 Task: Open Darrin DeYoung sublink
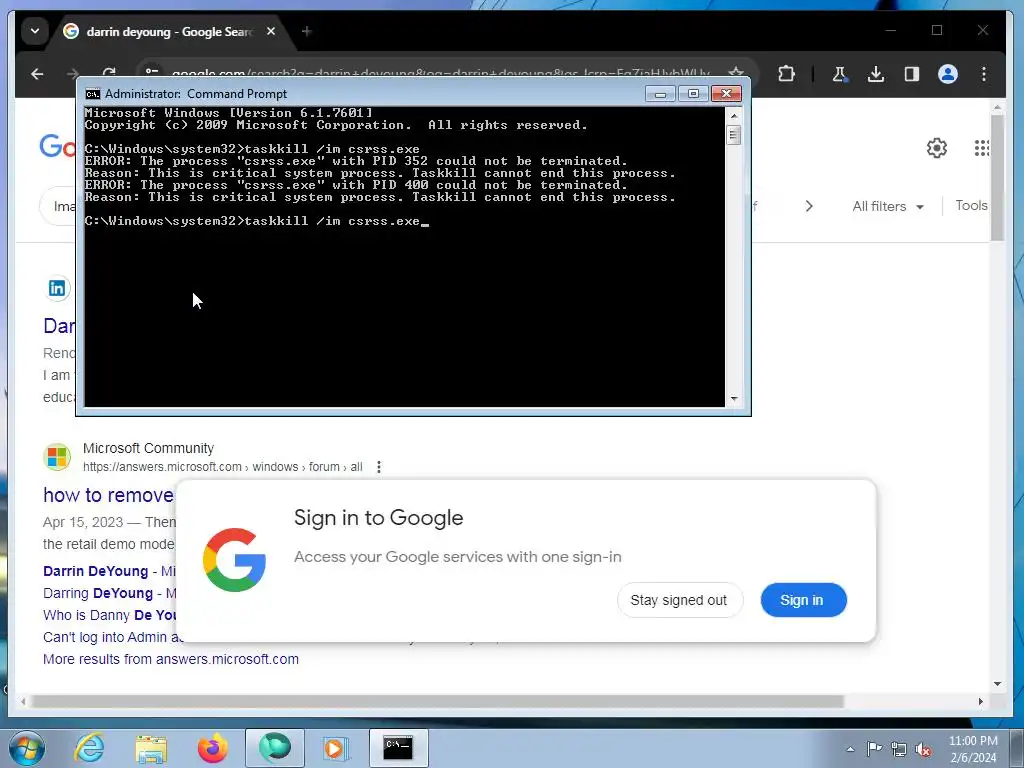[x=95, y=571]
